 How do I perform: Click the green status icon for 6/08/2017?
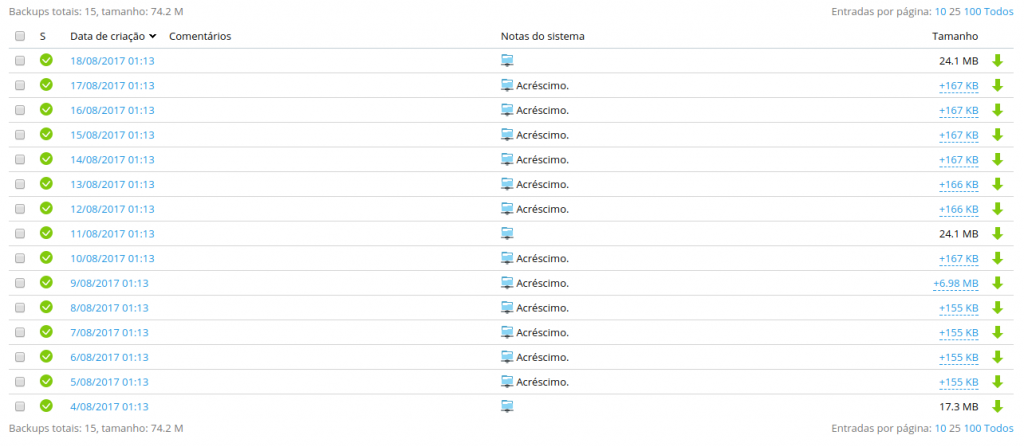(x=46, y=356)
